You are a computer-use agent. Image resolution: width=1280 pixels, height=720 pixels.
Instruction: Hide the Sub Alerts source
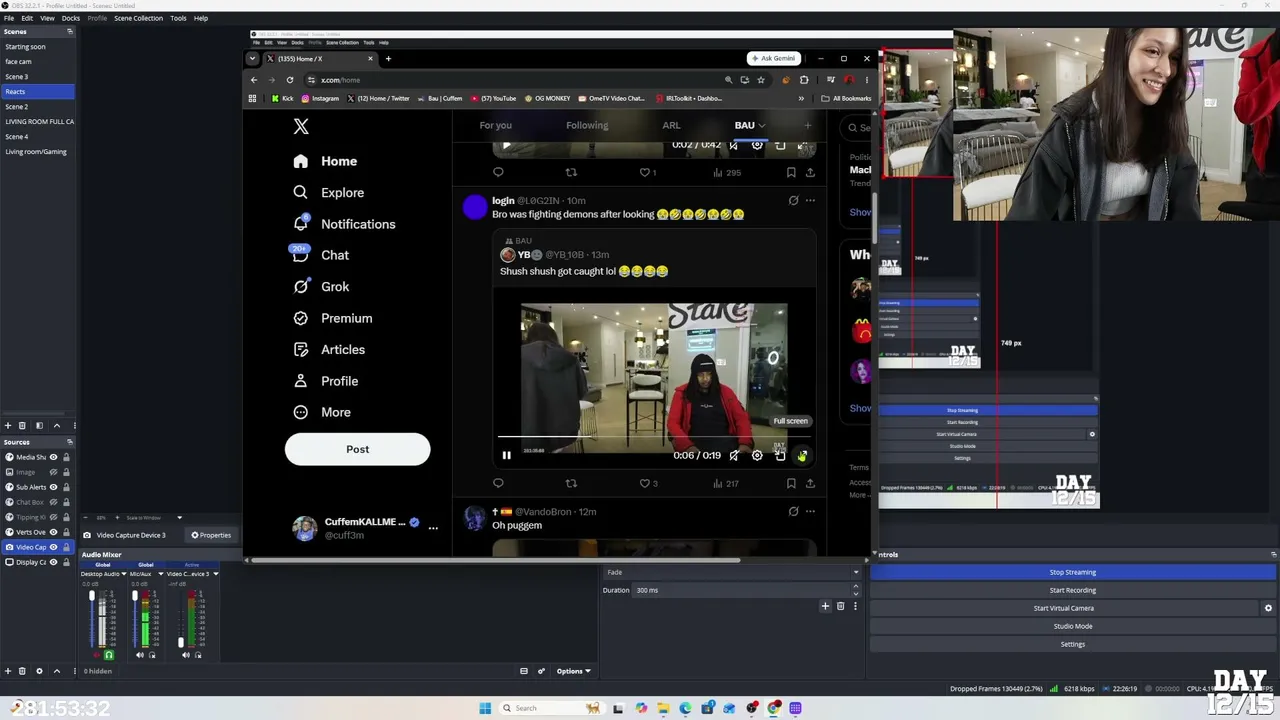(54, 487)
